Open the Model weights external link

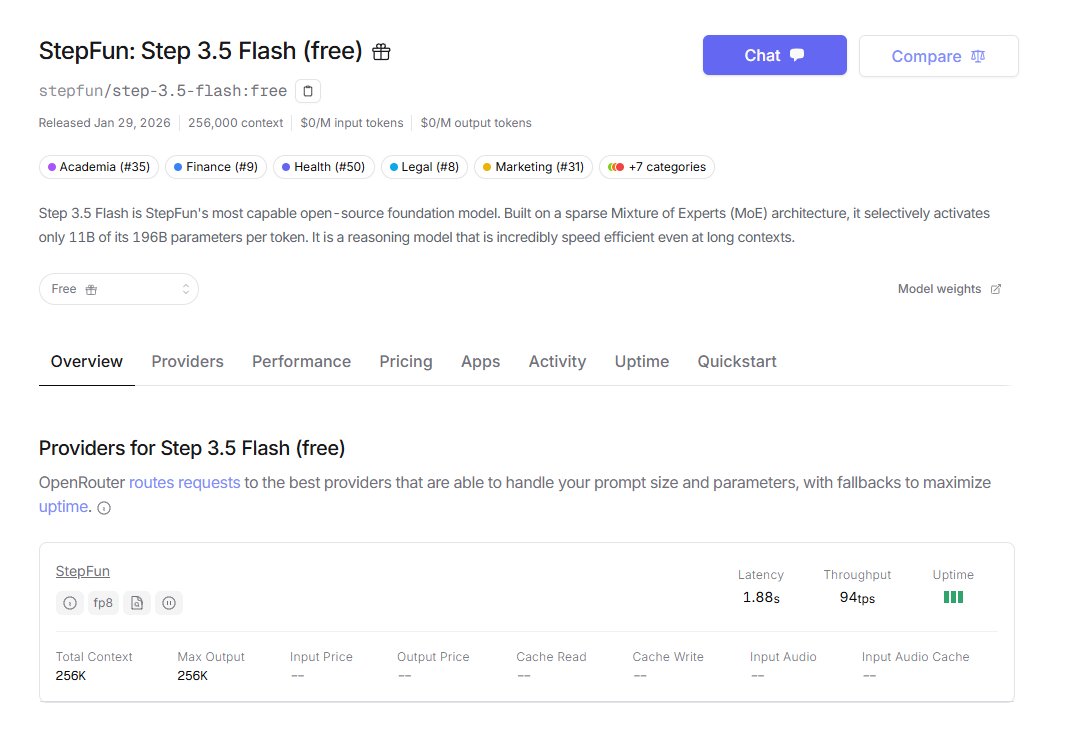pyautogui.click(x=949, y=289)
